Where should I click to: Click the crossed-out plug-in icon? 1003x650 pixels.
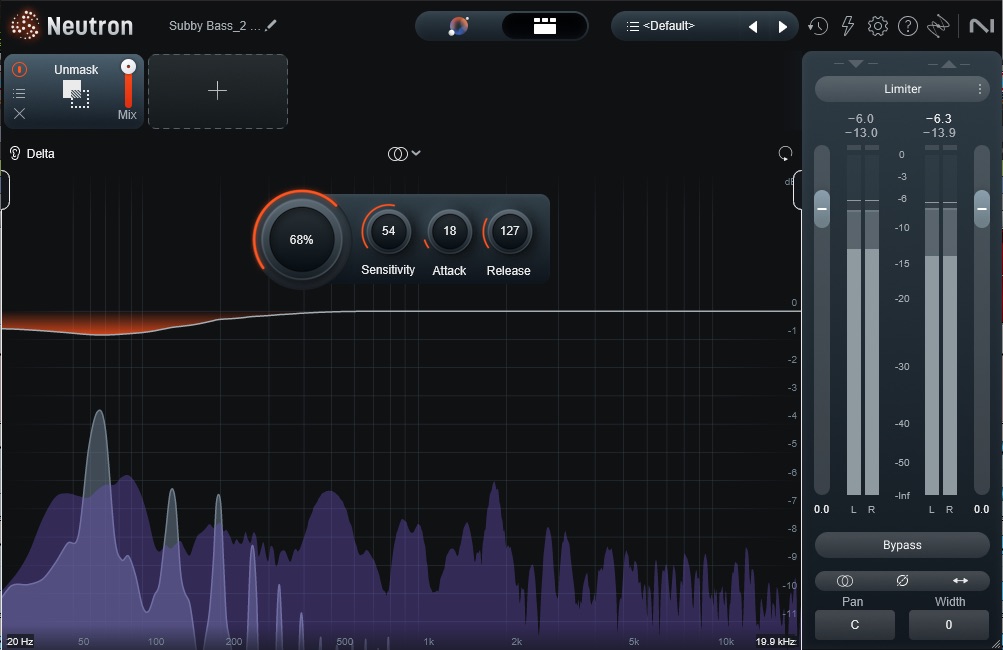[x=938, y=26]
